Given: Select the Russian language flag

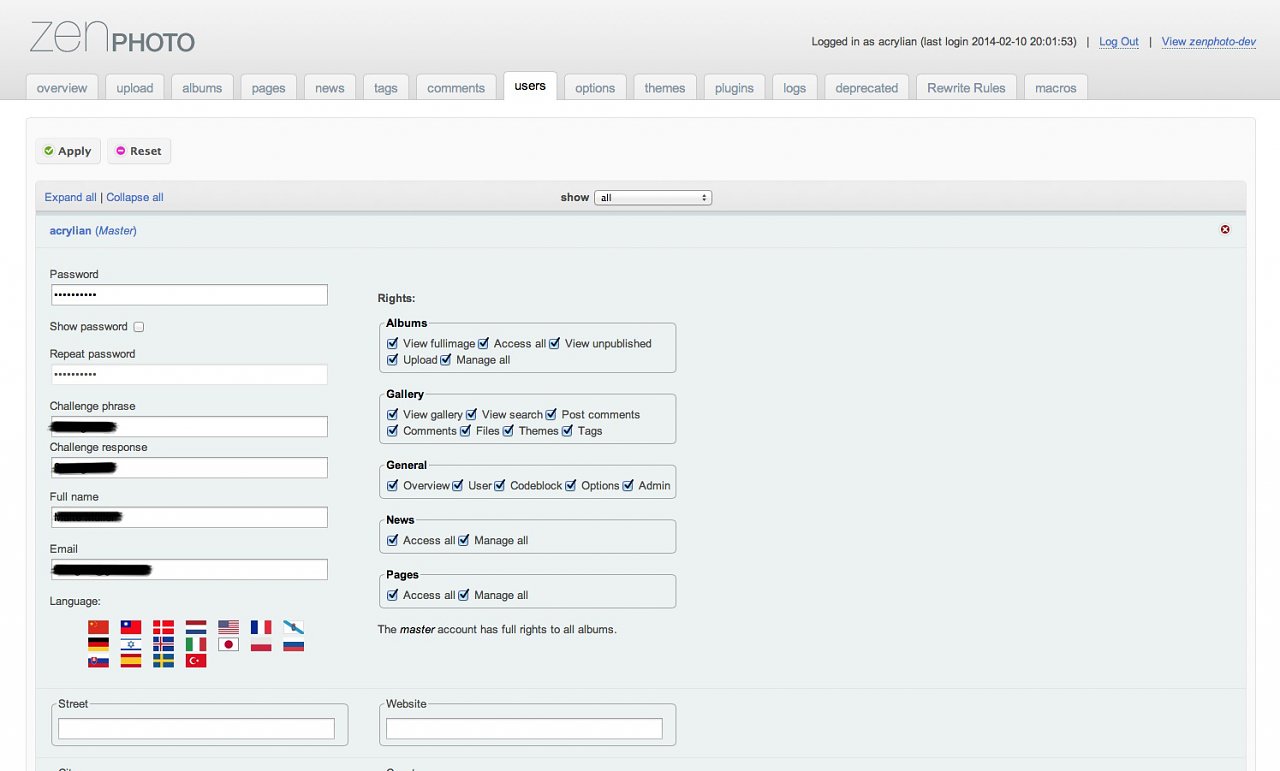Looking at the screenshot, I should pos(294,644).
